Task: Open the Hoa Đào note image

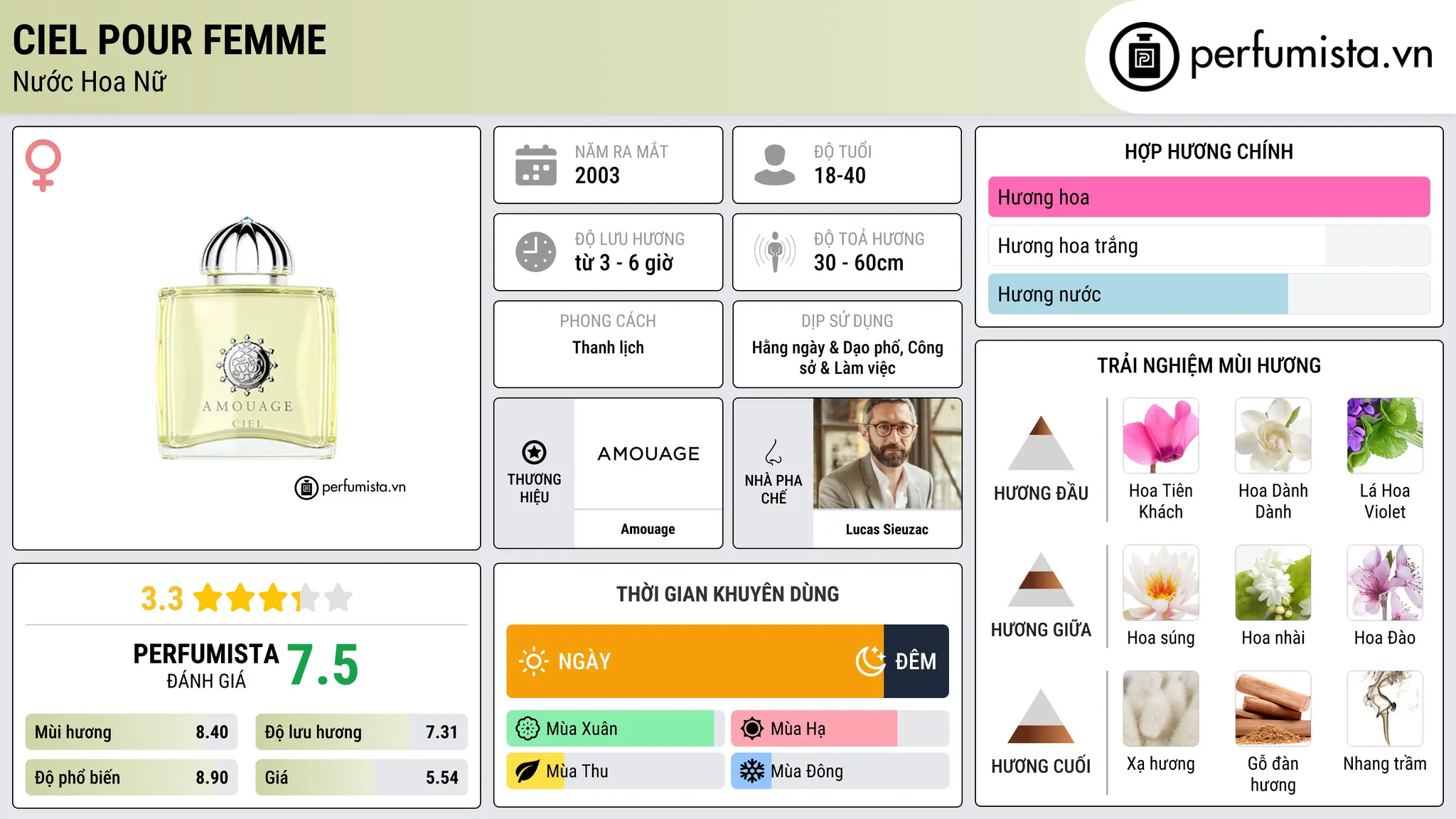Action: coord(1385,583)
